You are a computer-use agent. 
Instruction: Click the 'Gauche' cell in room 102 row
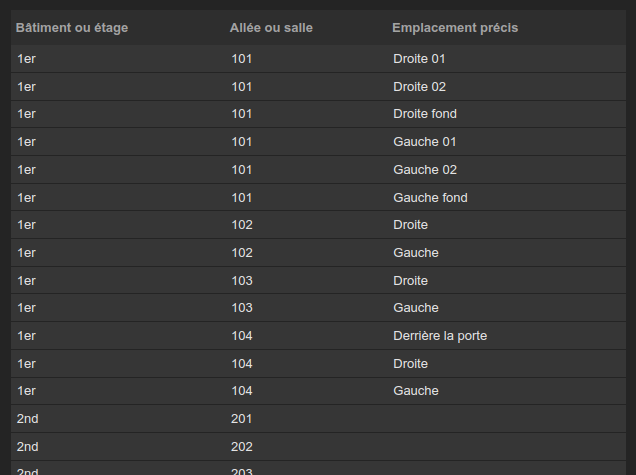(416, 253)
